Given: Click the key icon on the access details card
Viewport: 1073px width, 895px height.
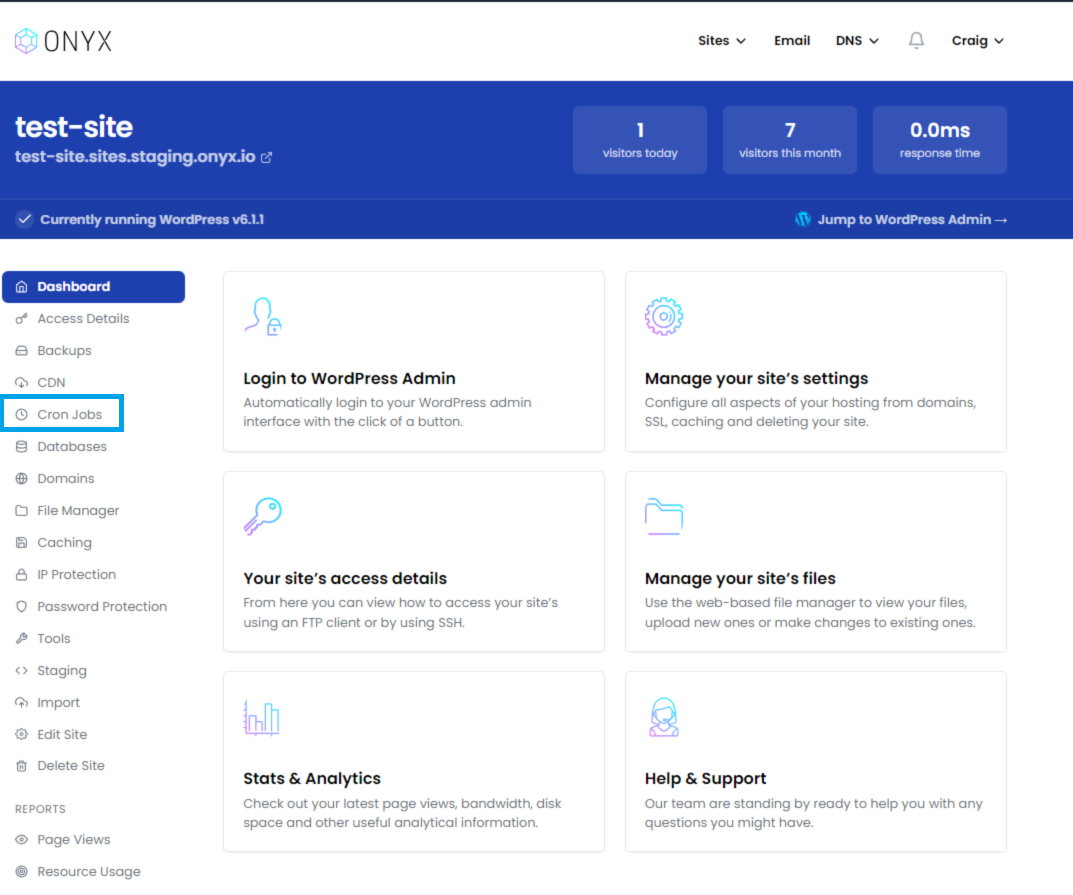Looking at the screenshot, I should [x=263, y=516].
